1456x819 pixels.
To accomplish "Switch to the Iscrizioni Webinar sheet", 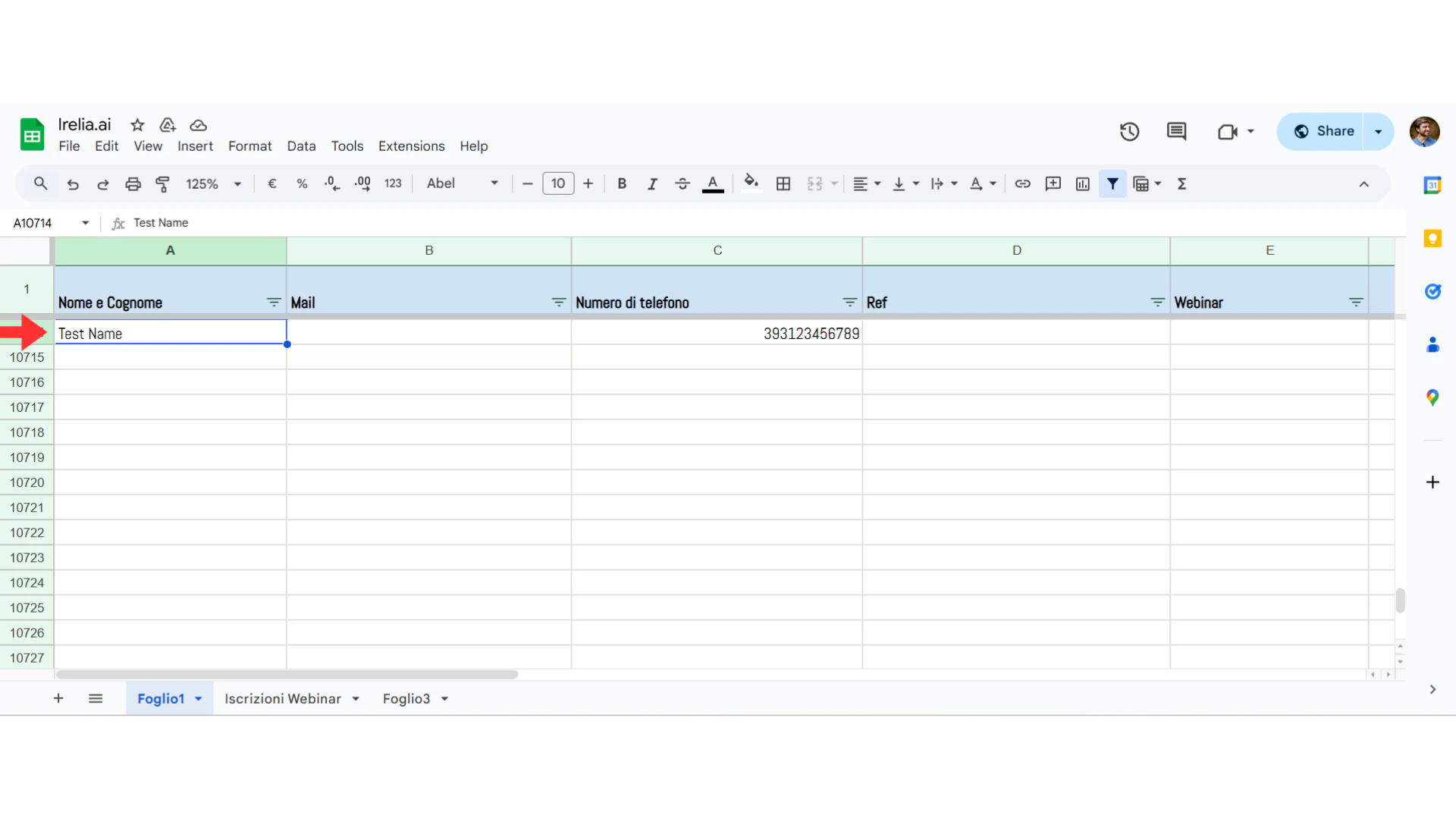I will tap(282, 698).
